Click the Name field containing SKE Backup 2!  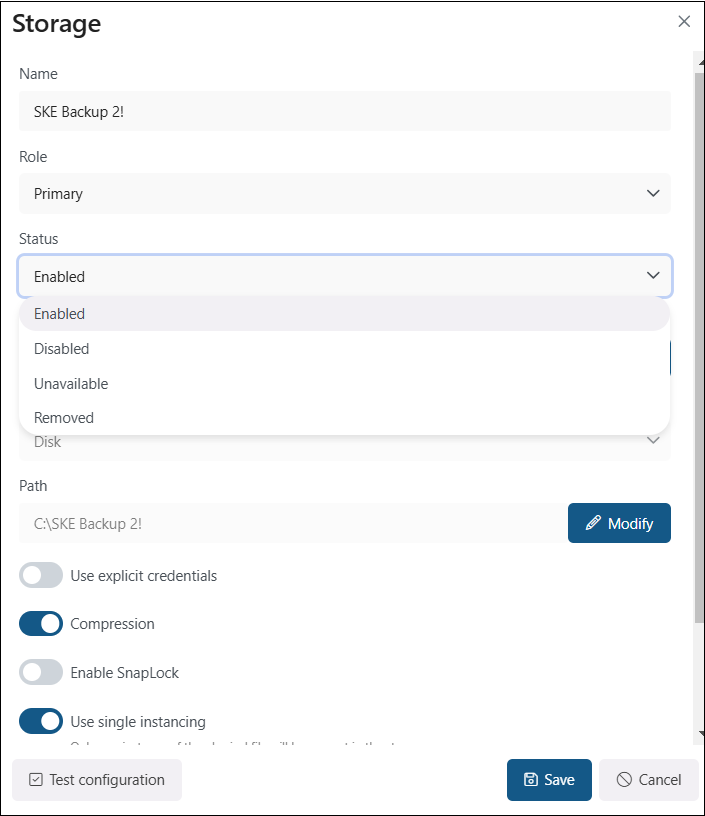pos(344,111)
